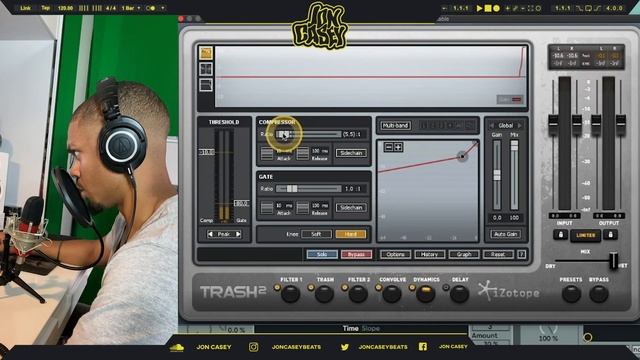Click the Delay module knob button
This screenshot has width=640, height=360.
[459, 294]
